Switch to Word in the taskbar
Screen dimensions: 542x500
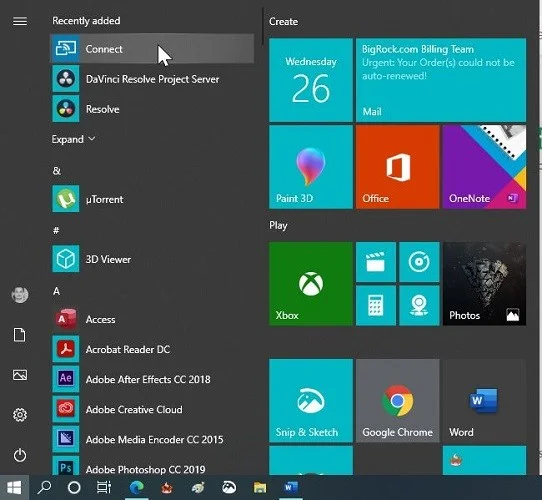(x=291, y=488)
